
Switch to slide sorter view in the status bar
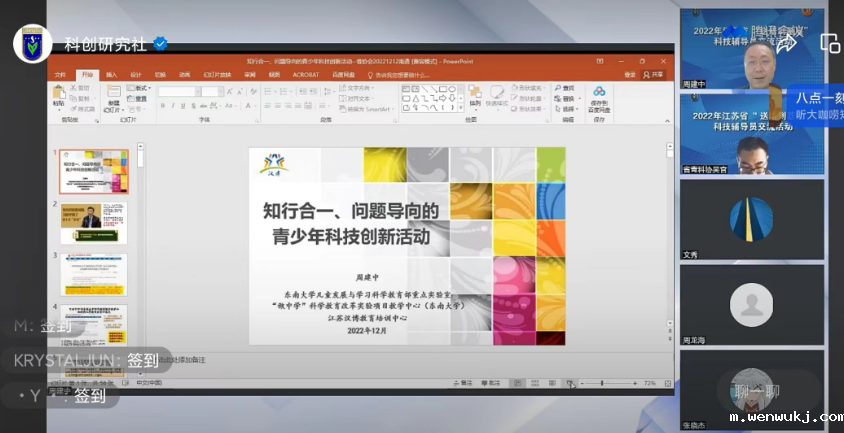click(535, 383)
